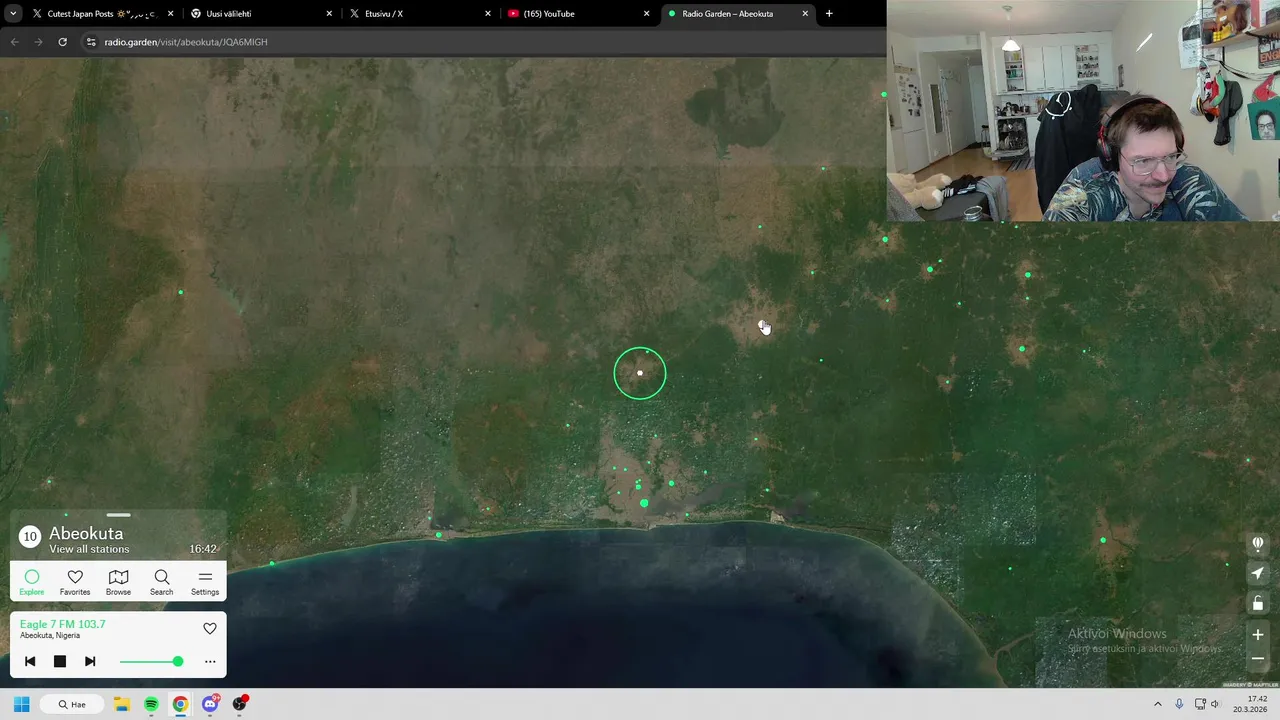This screenshot has height=720, width=1280.
Task: Open a new browser tab
Action: tap(829, 14)
